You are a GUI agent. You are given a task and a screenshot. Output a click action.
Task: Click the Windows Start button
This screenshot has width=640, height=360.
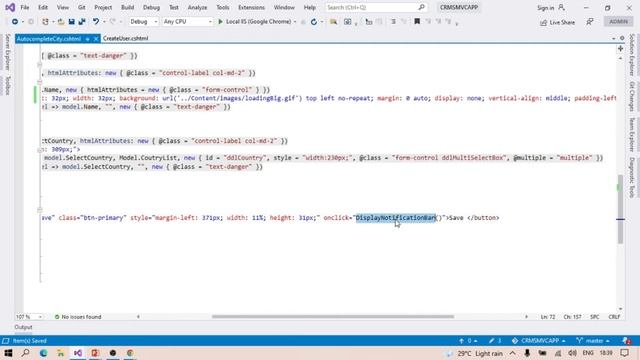click(8, 353)
